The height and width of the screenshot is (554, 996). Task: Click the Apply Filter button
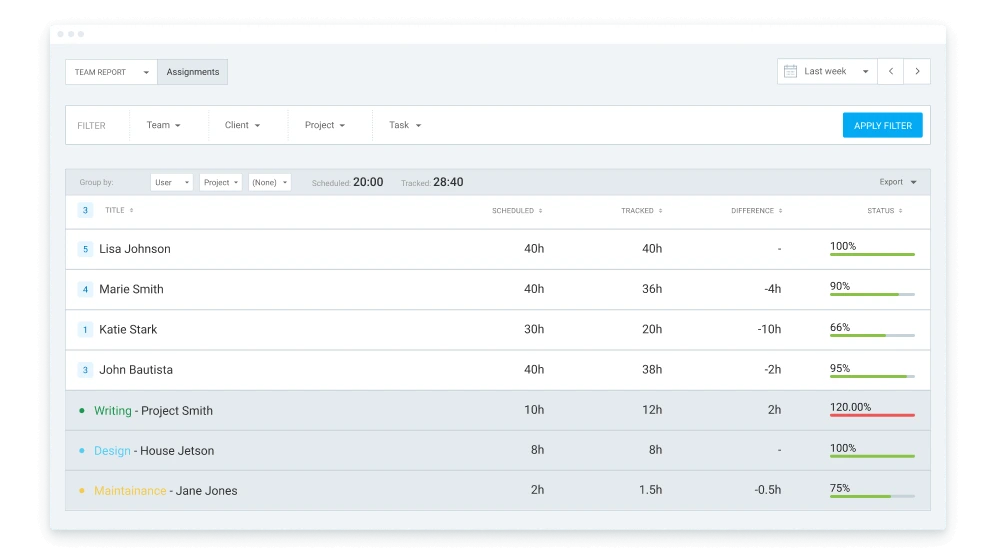coord(882,125)
